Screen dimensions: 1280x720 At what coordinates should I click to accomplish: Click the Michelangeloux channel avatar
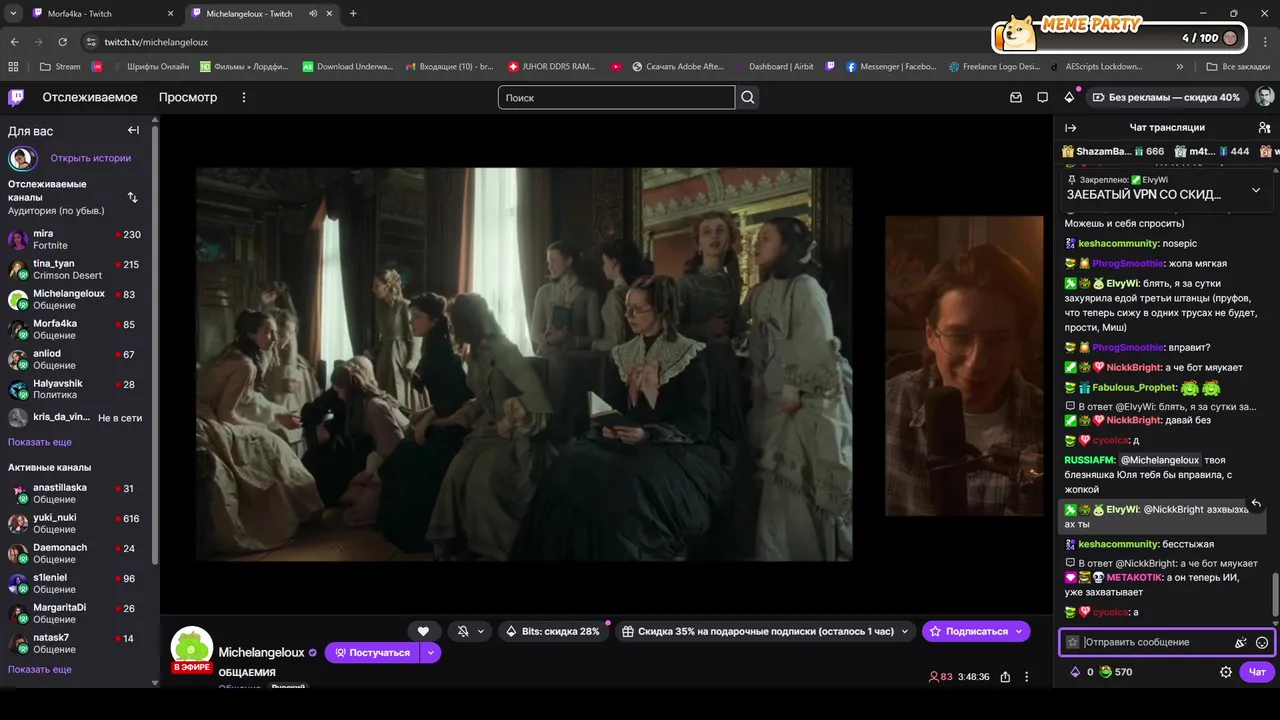click(x=191, y=648)
